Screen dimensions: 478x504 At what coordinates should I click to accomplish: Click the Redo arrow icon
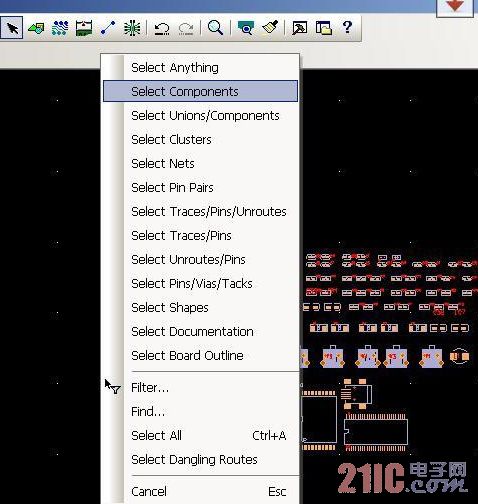tap(186, 28)
